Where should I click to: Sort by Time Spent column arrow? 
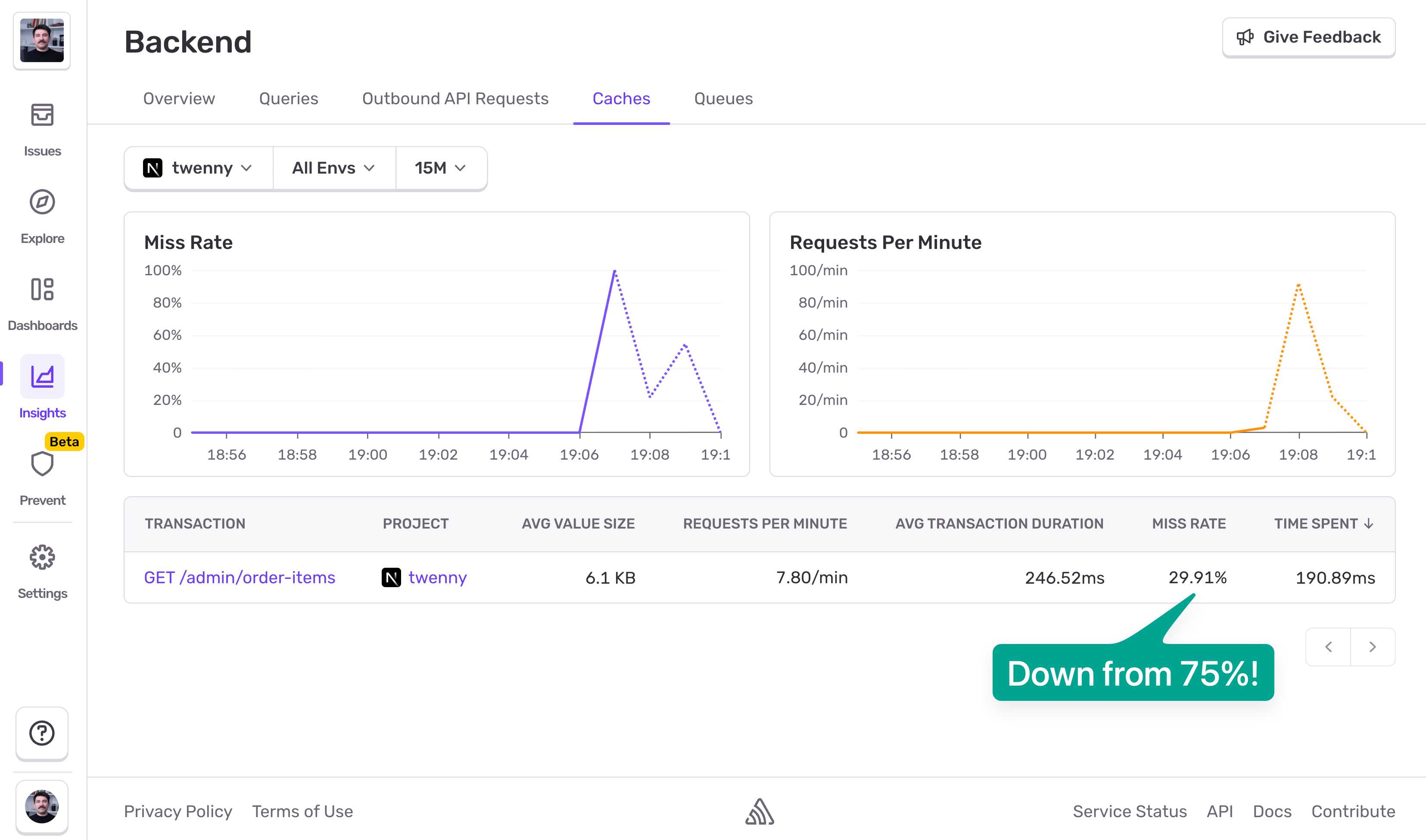(1370, 523)
